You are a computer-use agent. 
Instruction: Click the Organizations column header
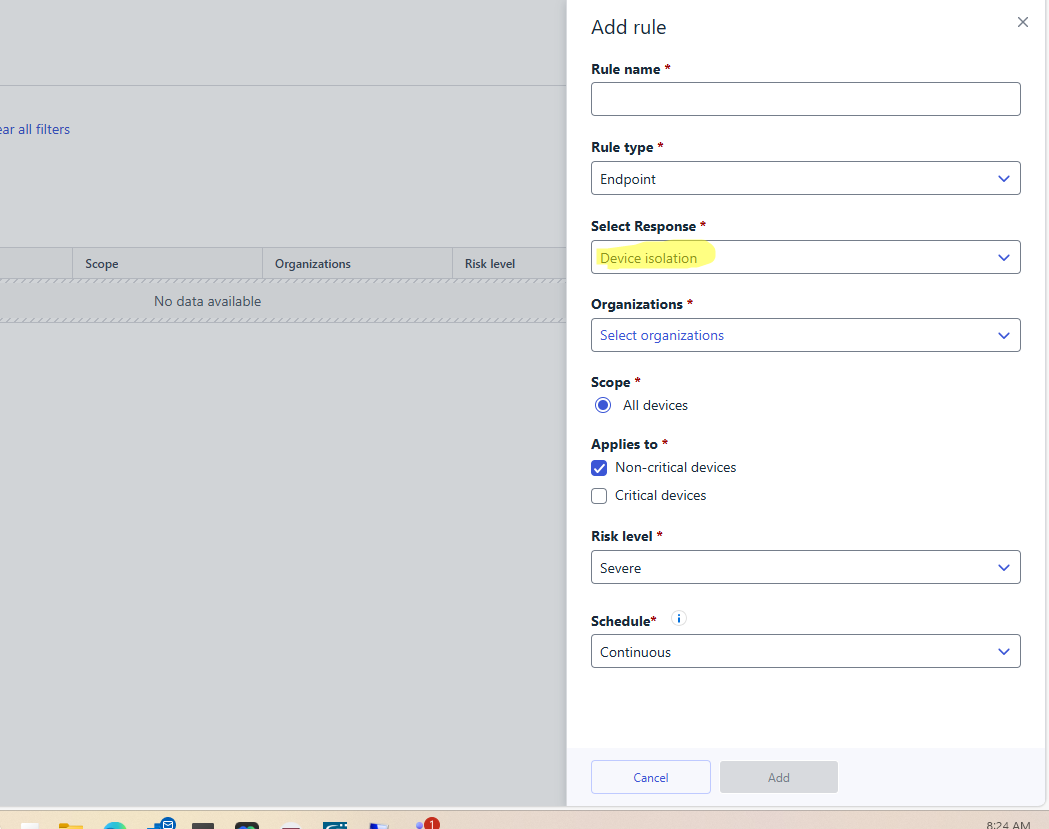coord(357,264)
